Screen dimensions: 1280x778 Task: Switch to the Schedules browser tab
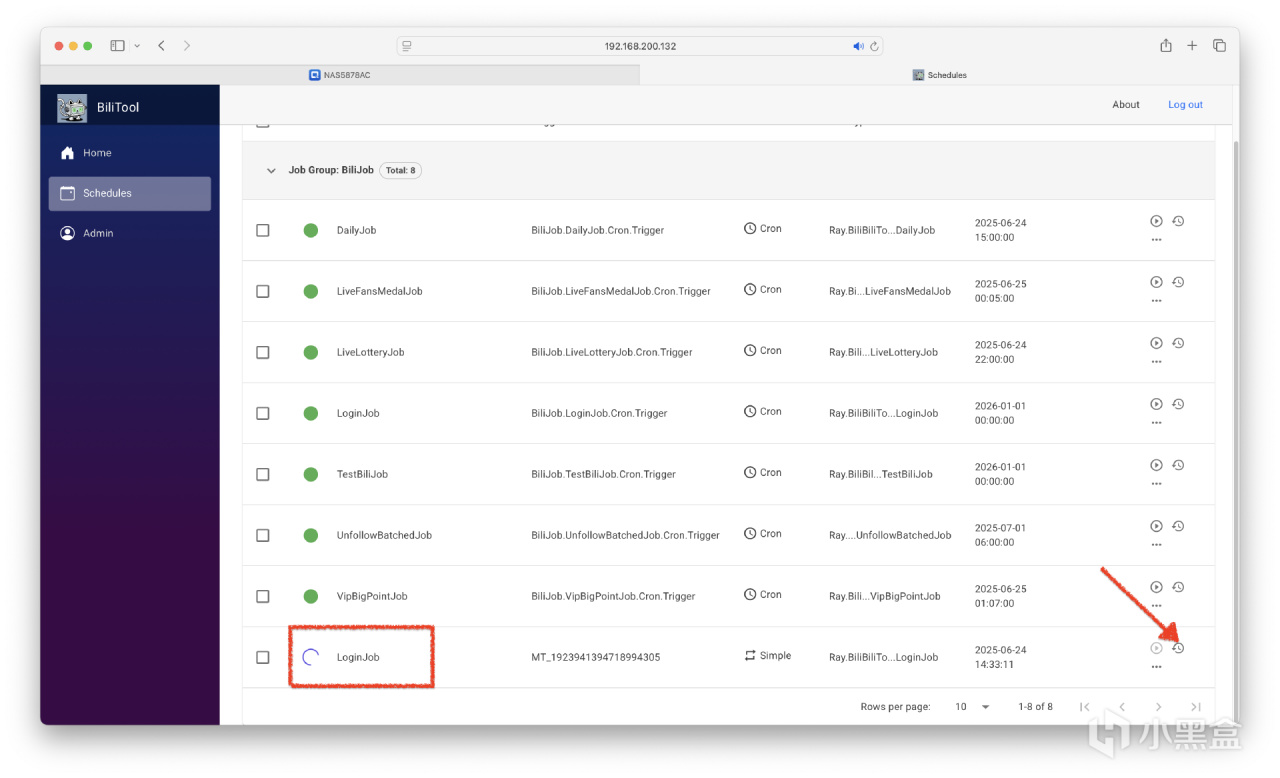(939, 75)
